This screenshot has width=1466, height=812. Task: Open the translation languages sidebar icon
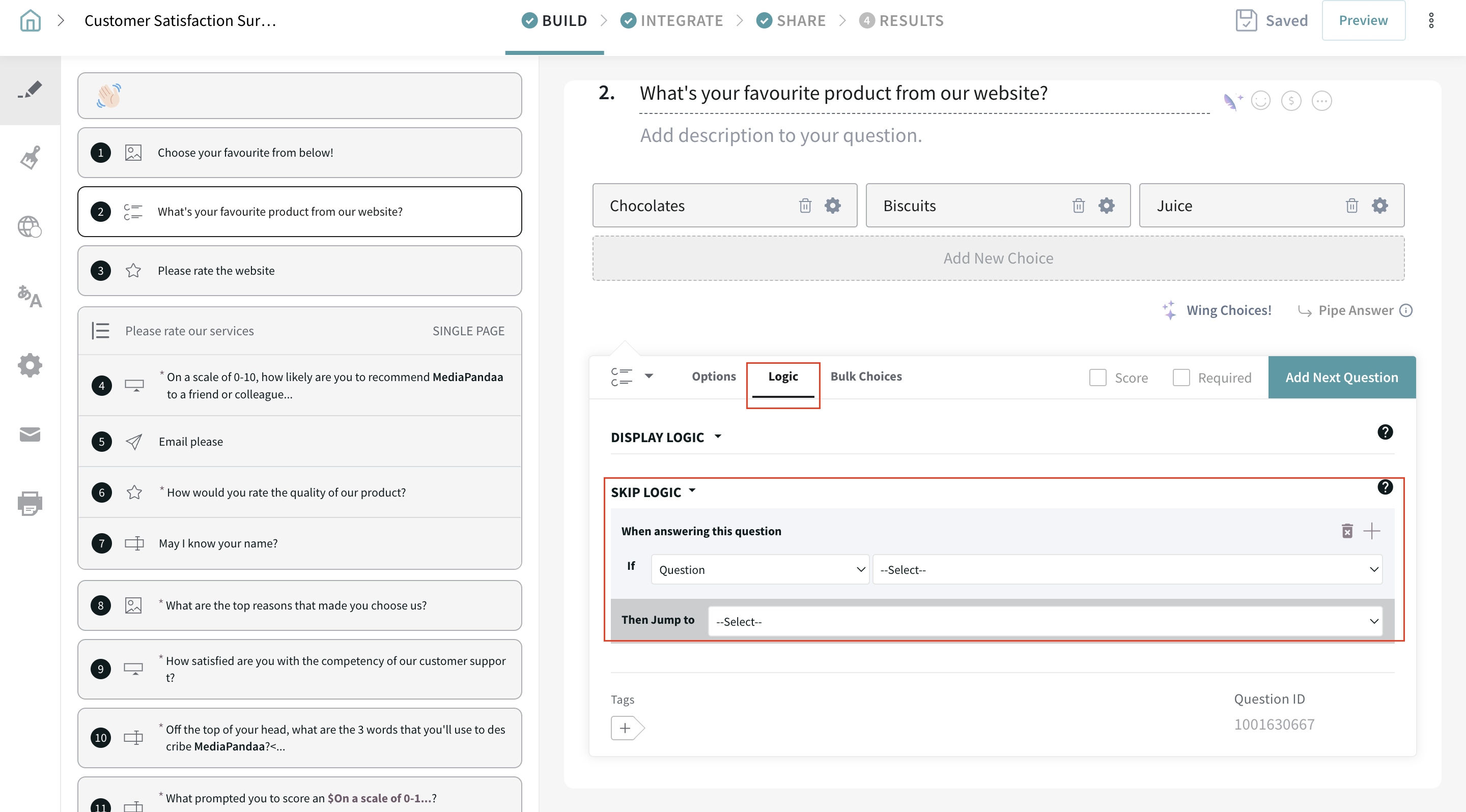point(30,296)
